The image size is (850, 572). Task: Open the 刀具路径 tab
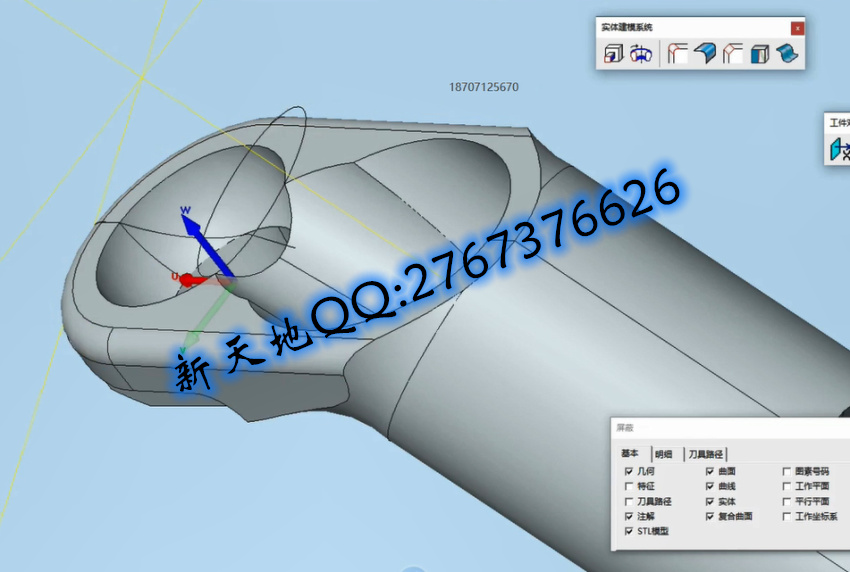705,453
